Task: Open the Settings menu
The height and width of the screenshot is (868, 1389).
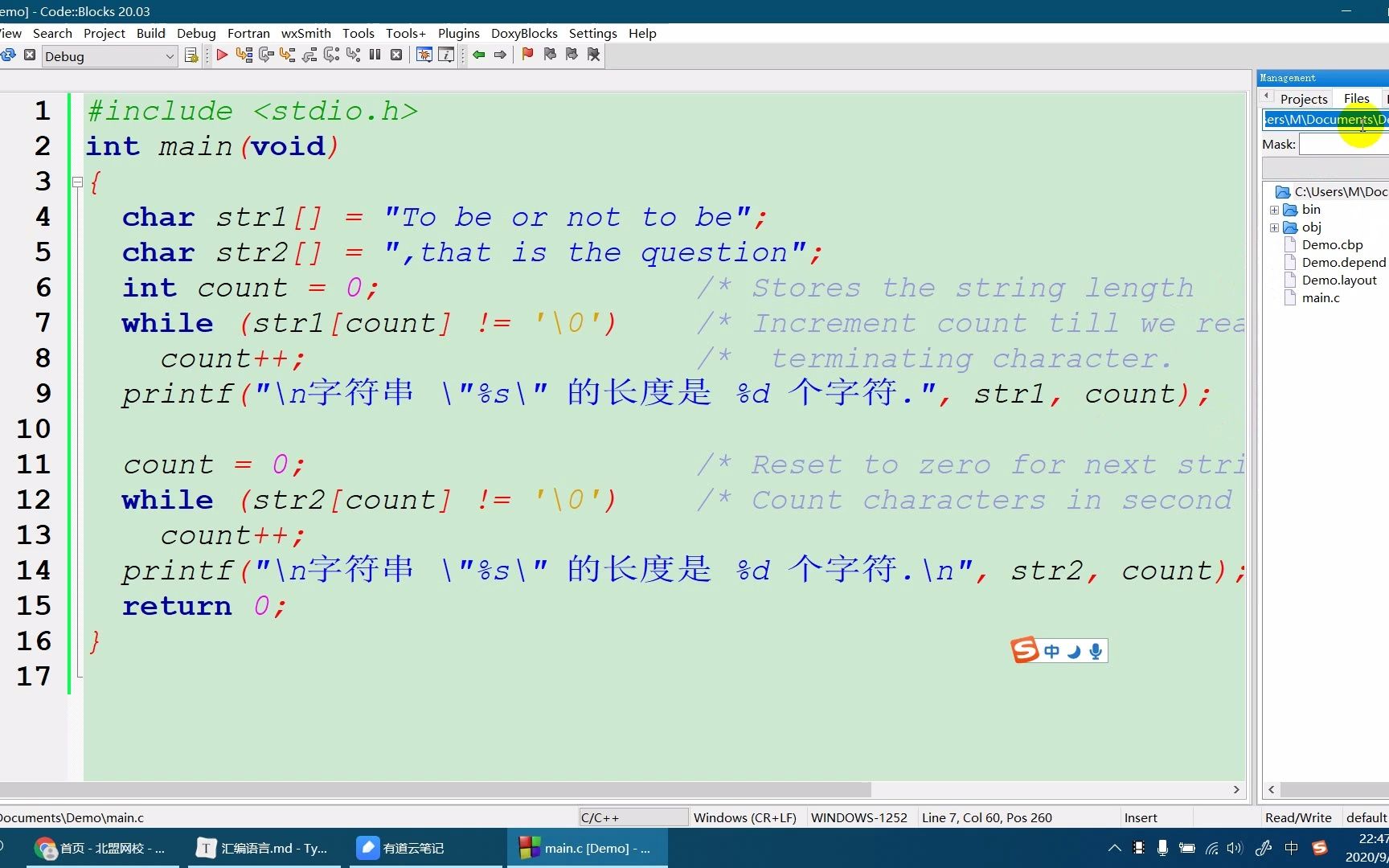Action: pyautogui.click(x=593, y=33)
